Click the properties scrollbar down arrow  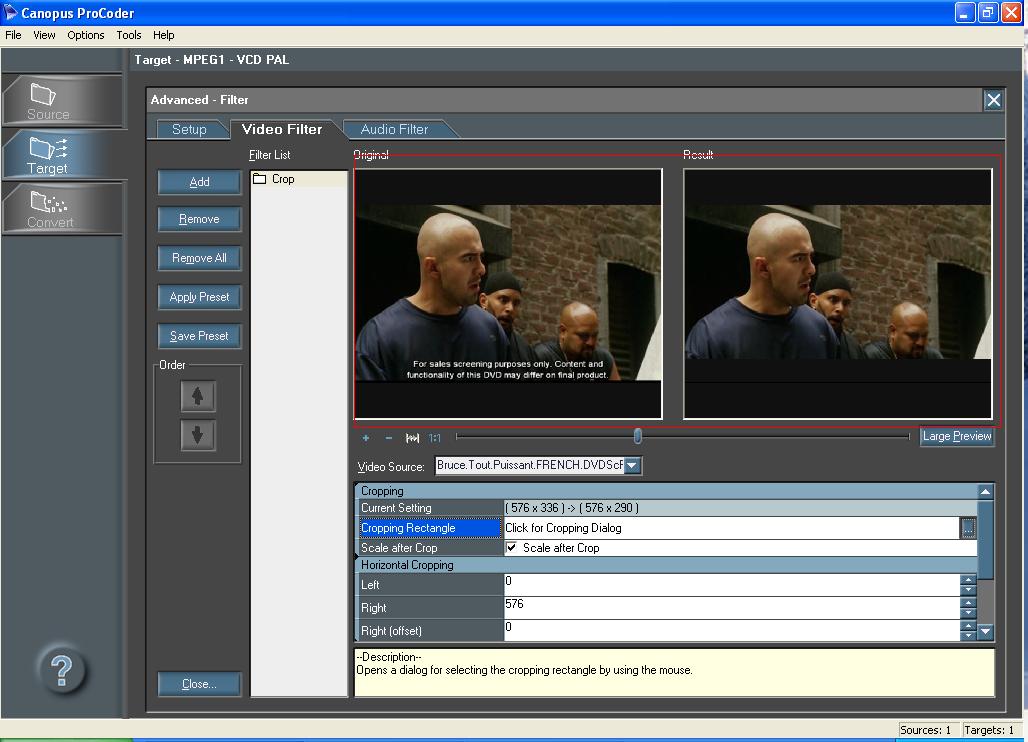(x=985, y=632)
